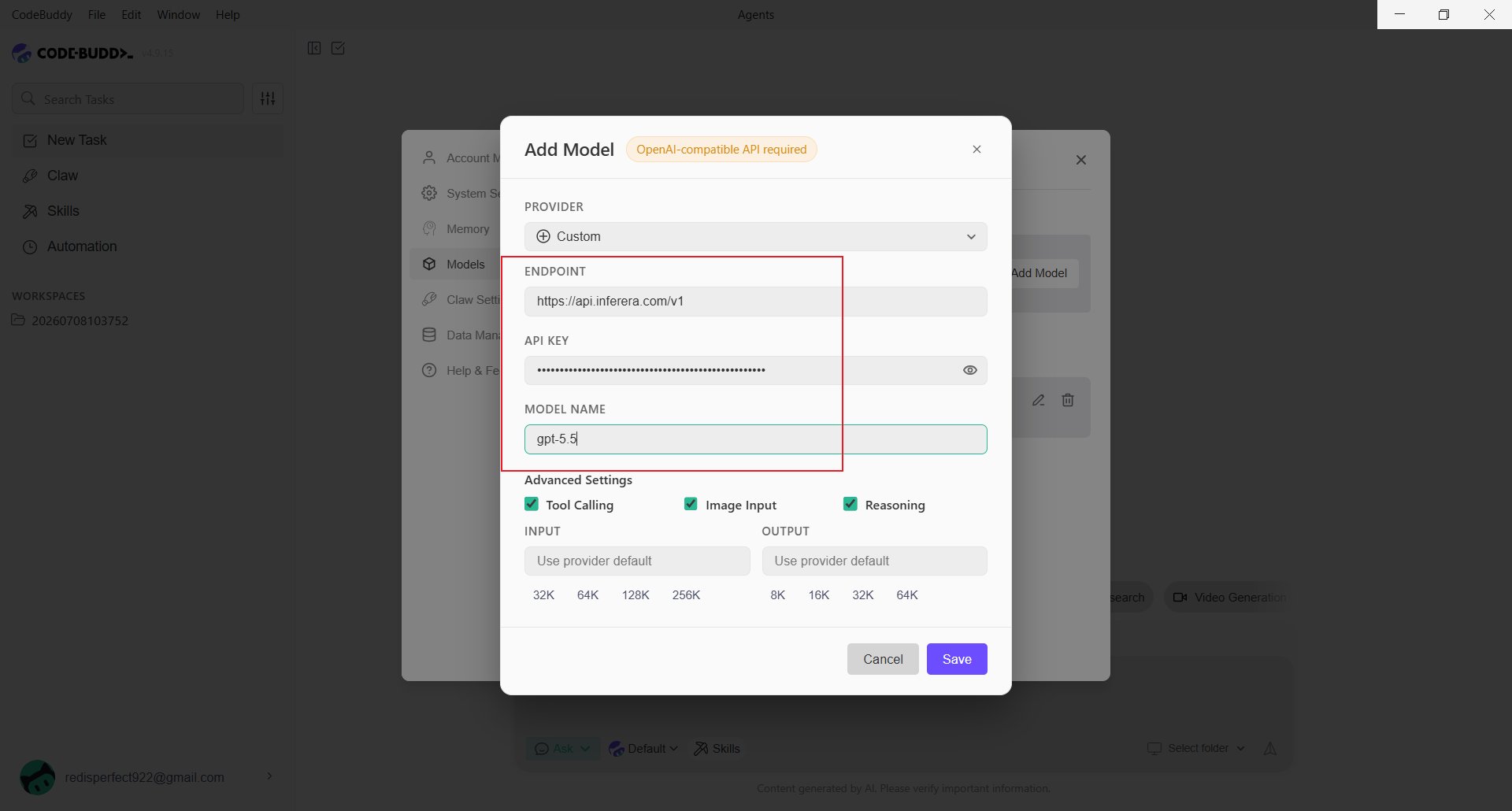Select the 64K output preset
1512x811 pixels.
pos(906,594)
